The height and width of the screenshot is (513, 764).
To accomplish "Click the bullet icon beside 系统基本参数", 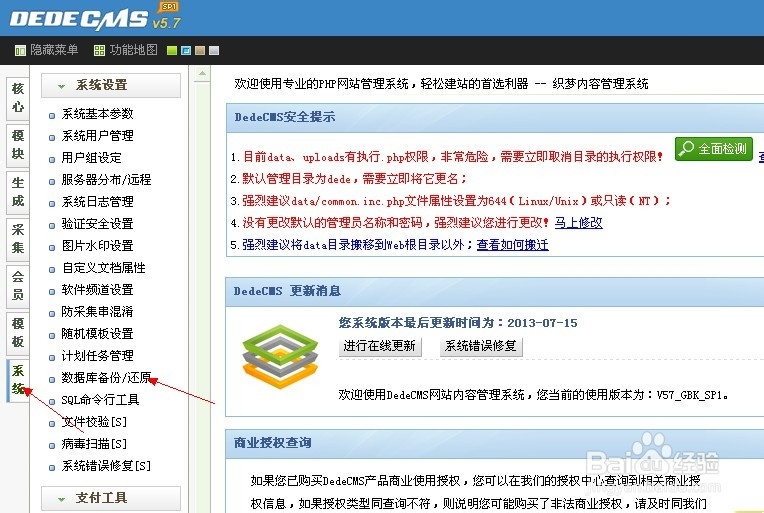I will (x=52, y=115).
